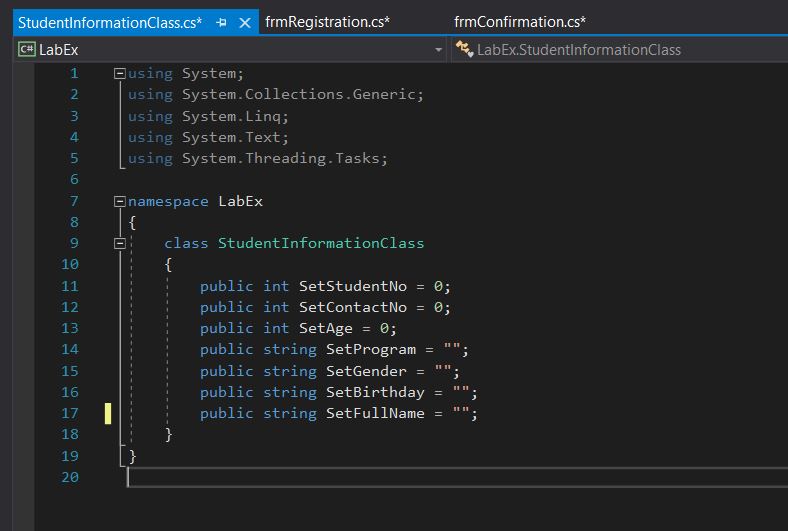788x531 pixels.
Task: Click System.Text on line 4
Action: point(231,137)
